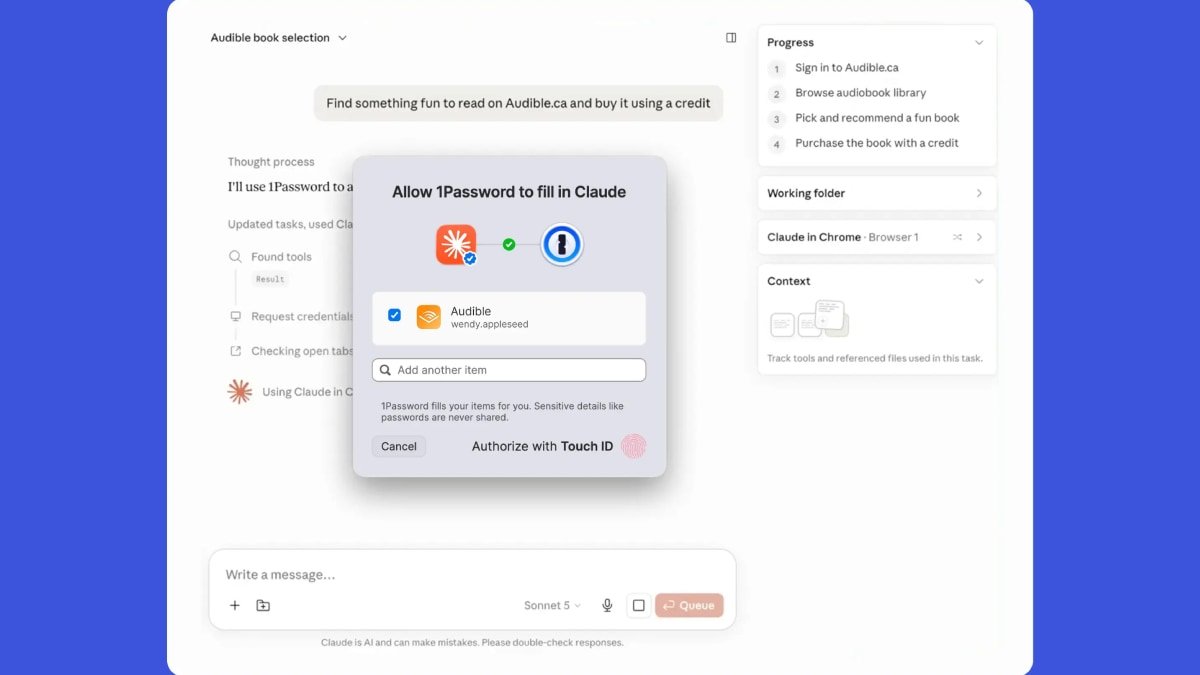The height and width of the screenshot is (675, 1200).
Task: Click the step number 1 badge in Progress
Action: coord(776,69)
